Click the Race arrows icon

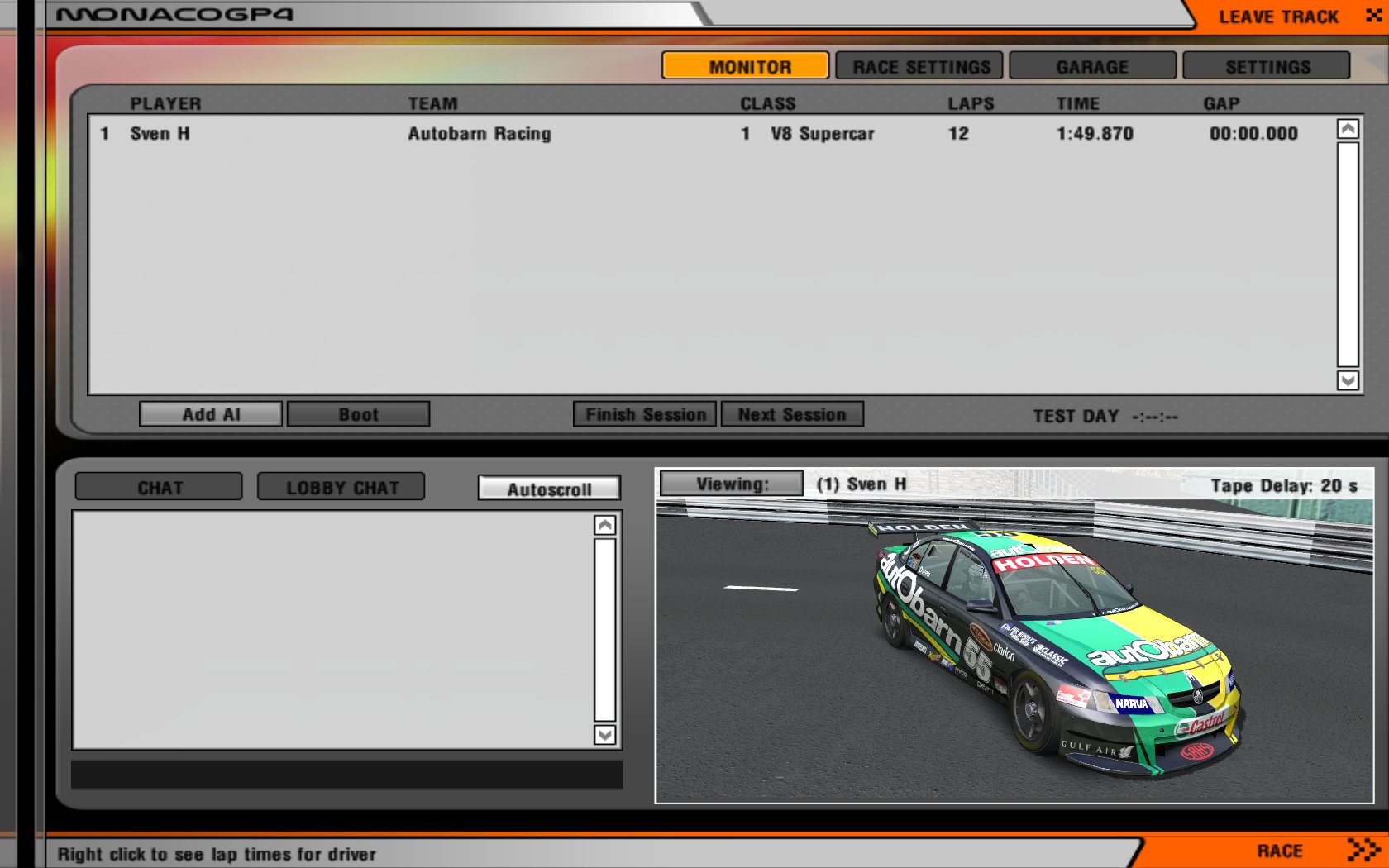1363,850
